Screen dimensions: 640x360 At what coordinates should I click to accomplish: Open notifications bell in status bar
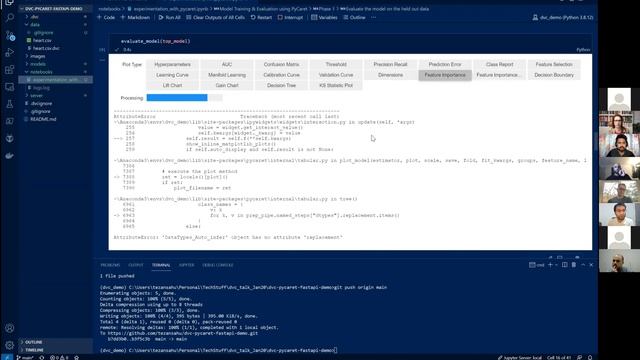tap(590, 358)
